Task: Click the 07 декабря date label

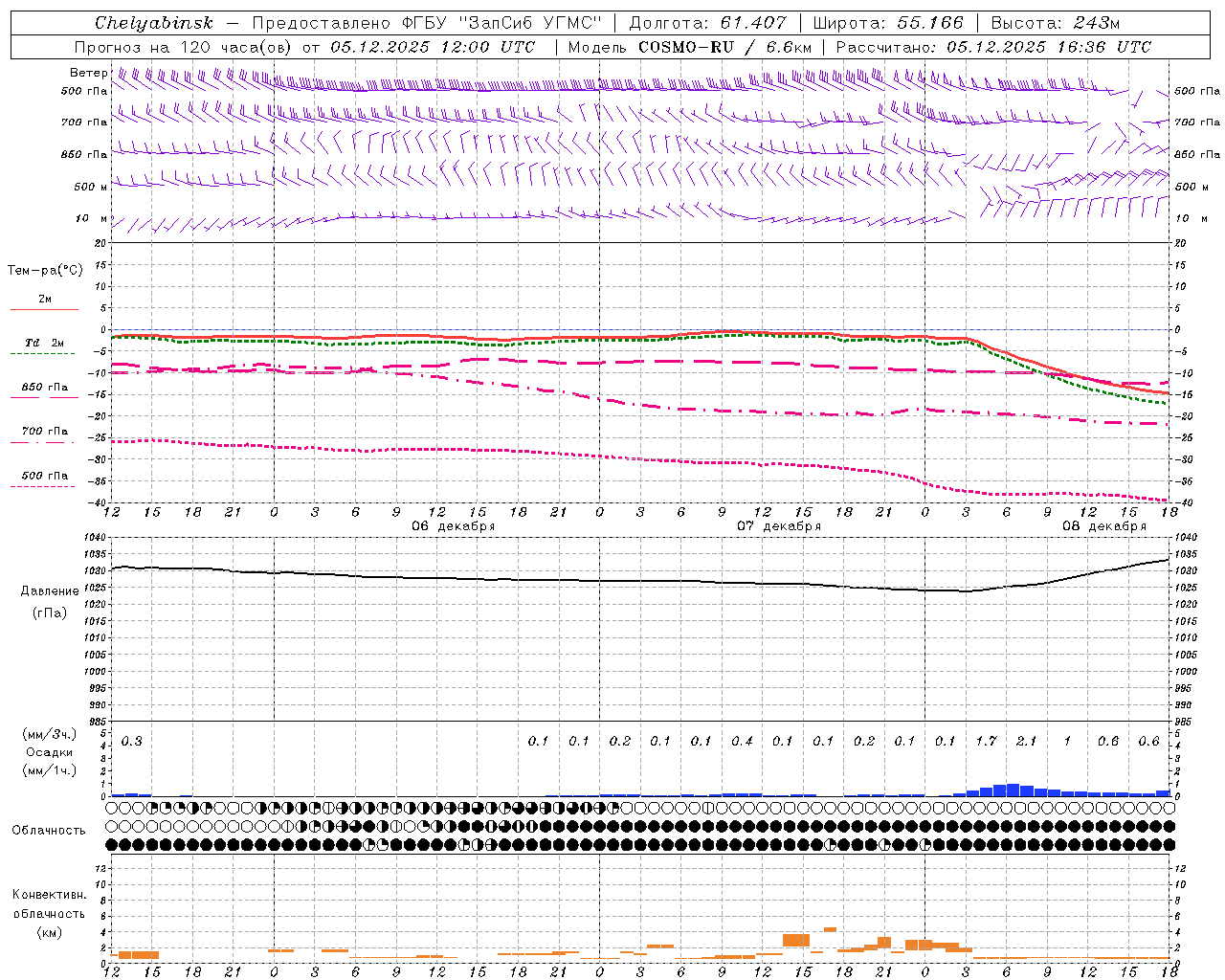Action: point(779,526)
